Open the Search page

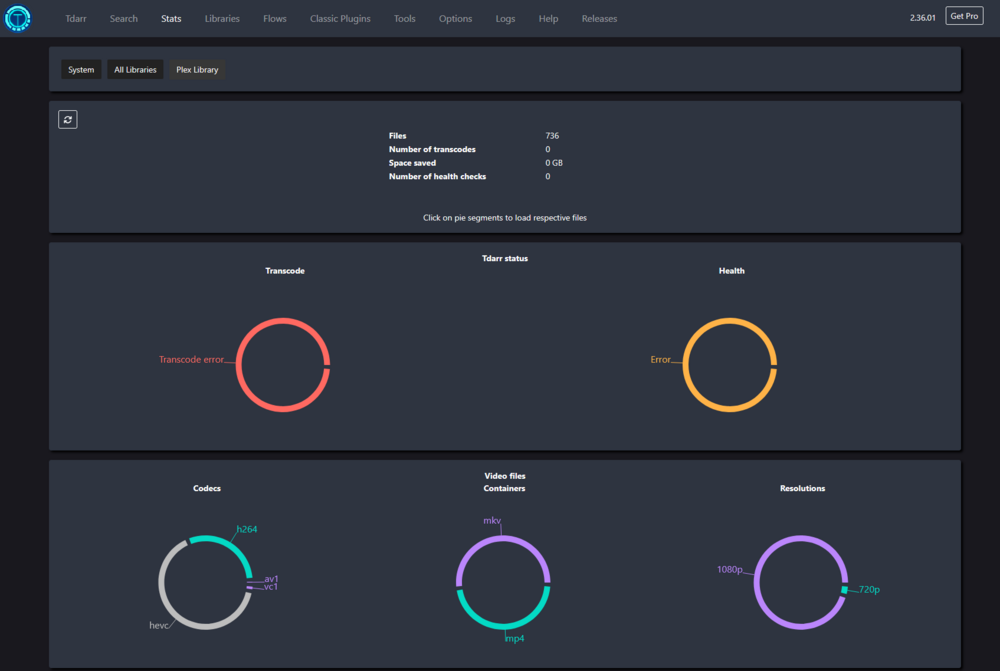tap(124, 18)
